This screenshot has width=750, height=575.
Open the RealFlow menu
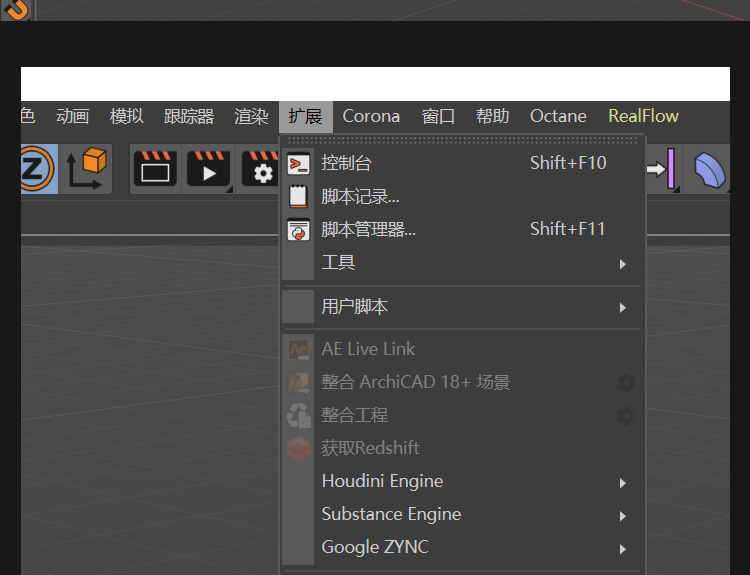tap(643, 116)
